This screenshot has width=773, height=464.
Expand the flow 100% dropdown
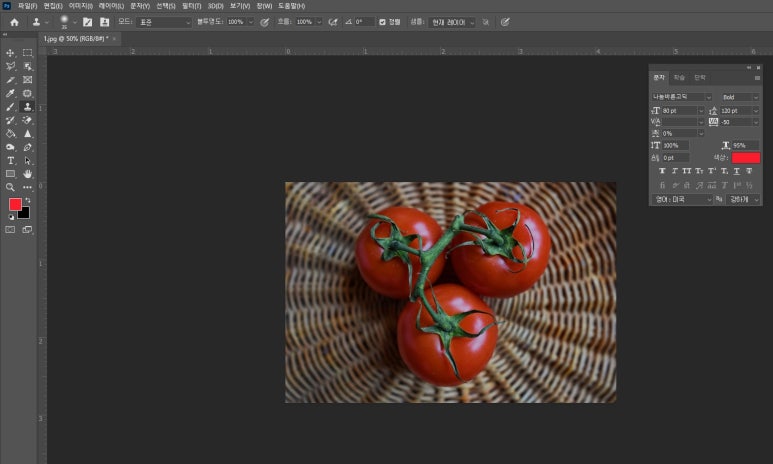point(319,22)
